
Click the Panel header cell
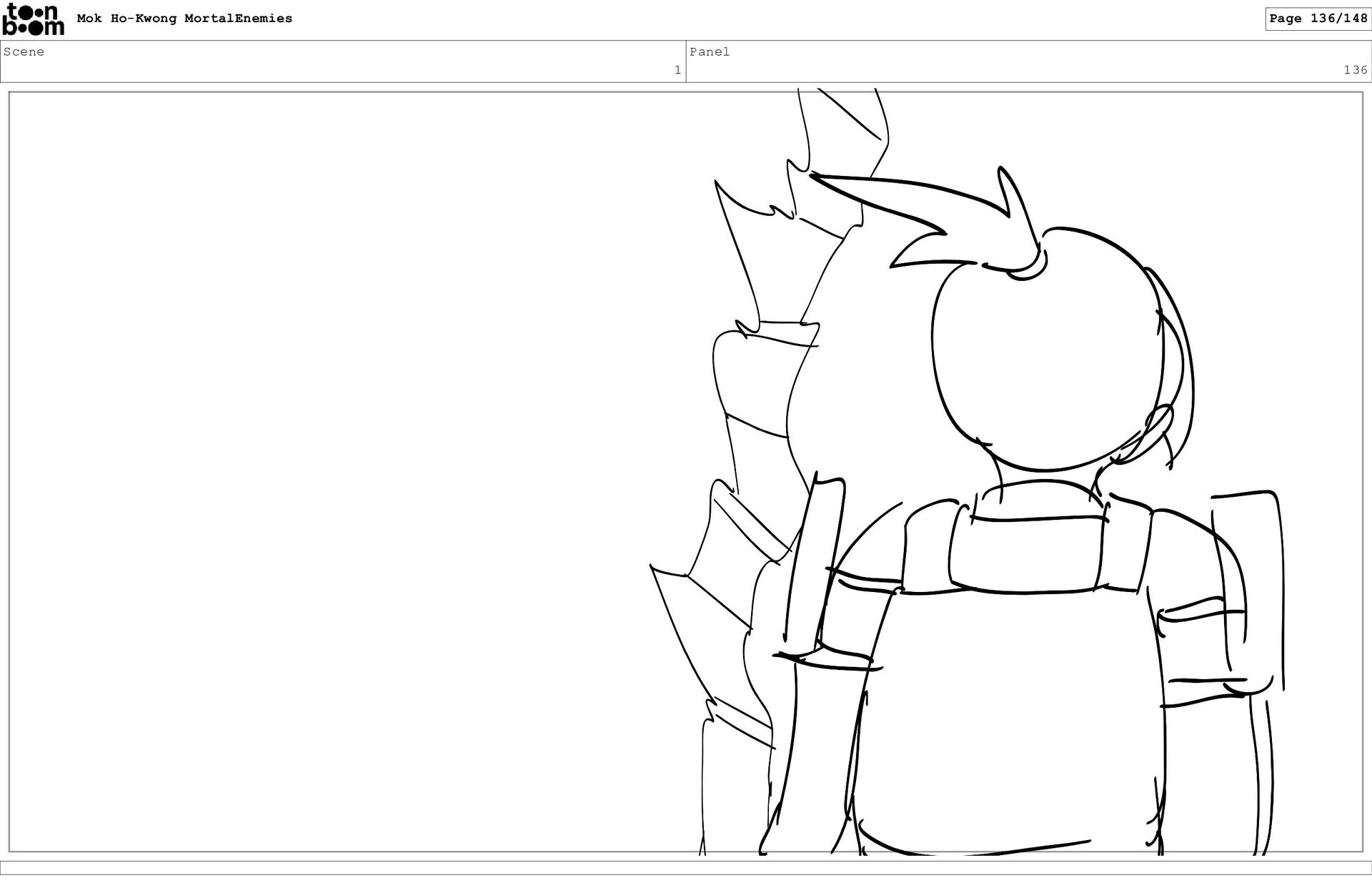point(1028,61)
